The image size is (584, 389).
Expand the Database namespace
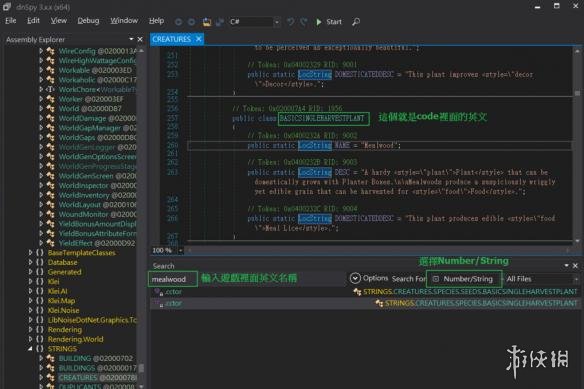click(x=31, y=262)
